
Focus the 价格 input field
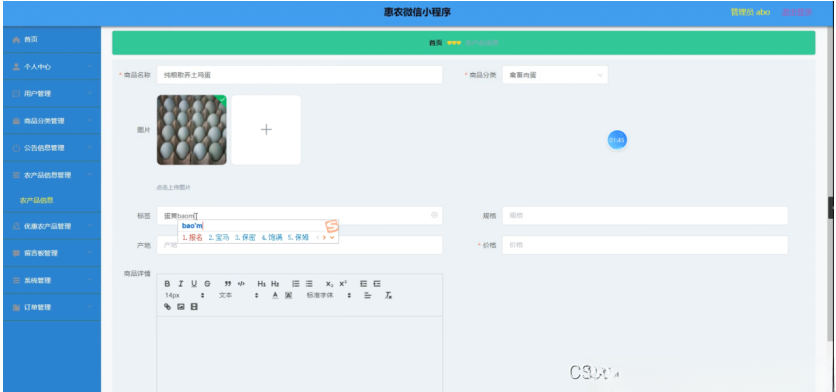(645, 245)
